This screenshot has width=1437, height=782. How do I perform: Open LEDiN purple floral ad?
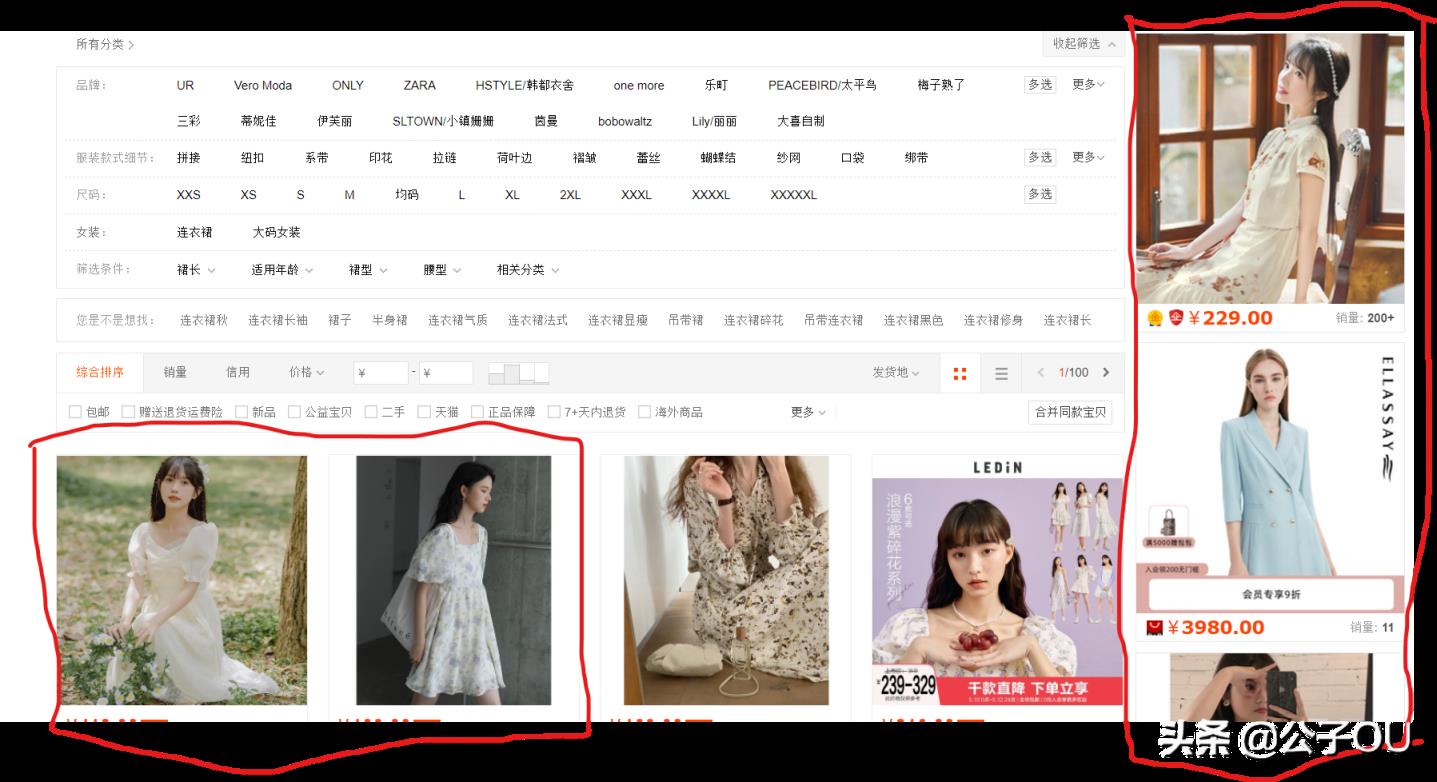tap(997, 580)
